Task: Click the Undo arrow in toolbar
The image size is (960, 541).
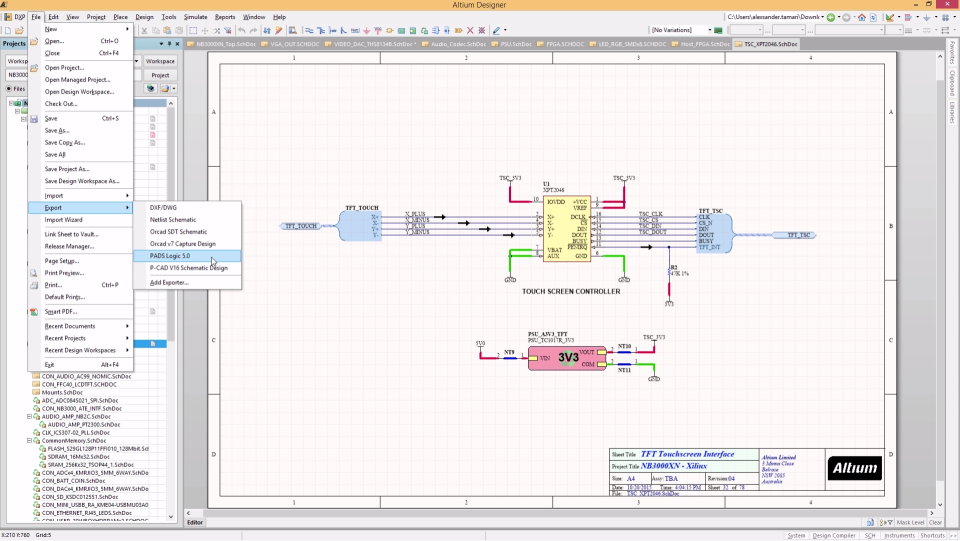Action: (241, 30)
